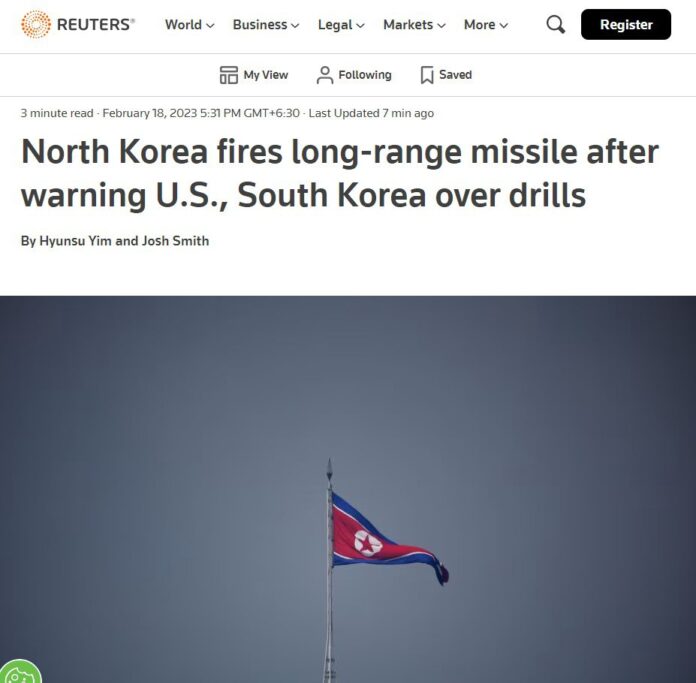696x683 pixels.
Task: Click the Reuters logo icon
Action: 36,24
